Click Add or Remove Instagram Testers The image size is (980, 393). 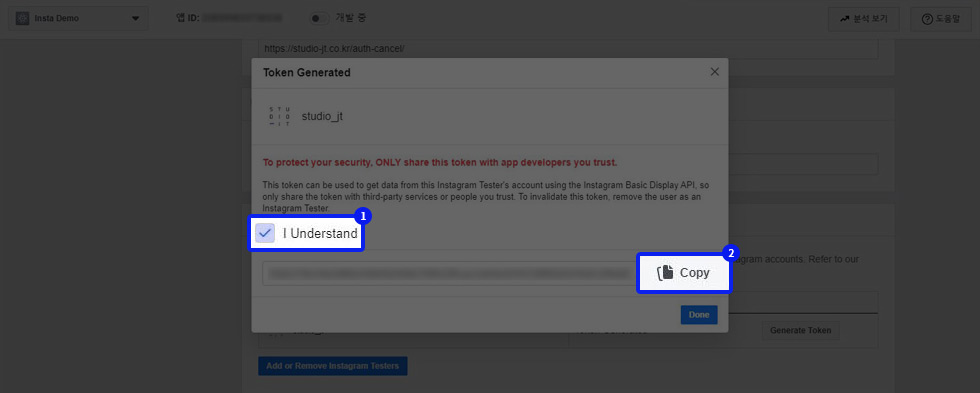point(332,366)
